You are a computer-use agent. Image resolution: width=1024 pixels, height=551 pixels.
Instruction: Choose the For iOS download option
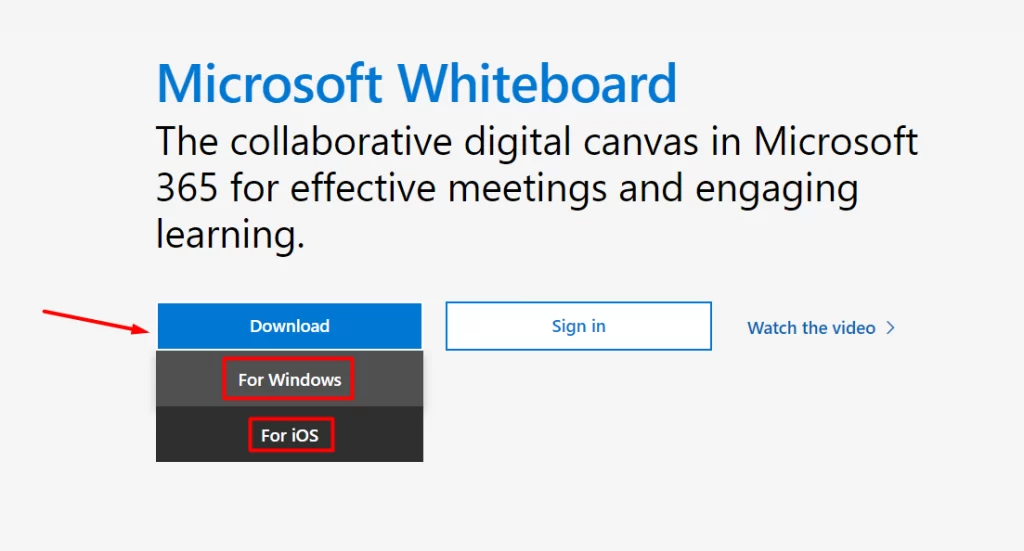pyautogui.click(x=289, y=435)
